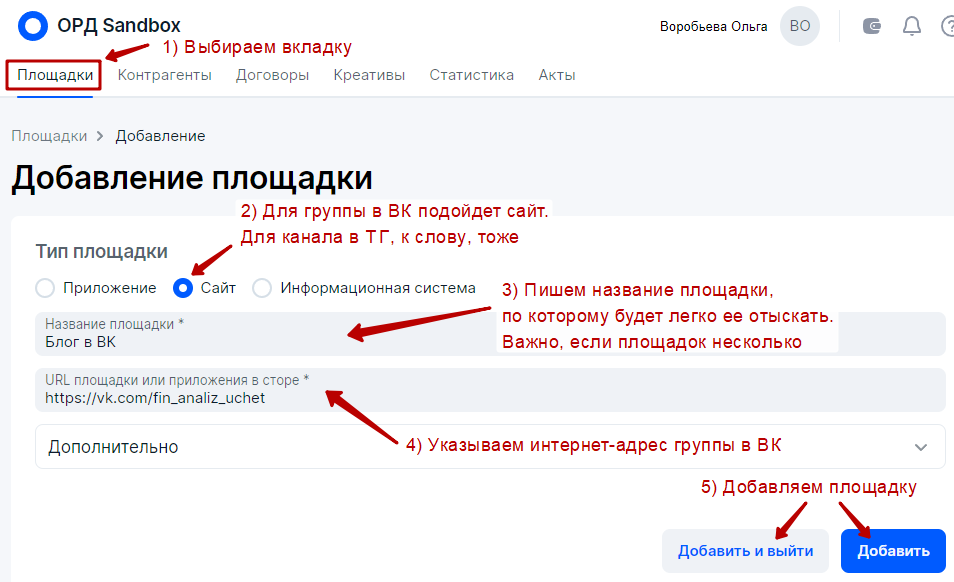
Task: Switch to the Статистика tab
Action: (472, 75)
